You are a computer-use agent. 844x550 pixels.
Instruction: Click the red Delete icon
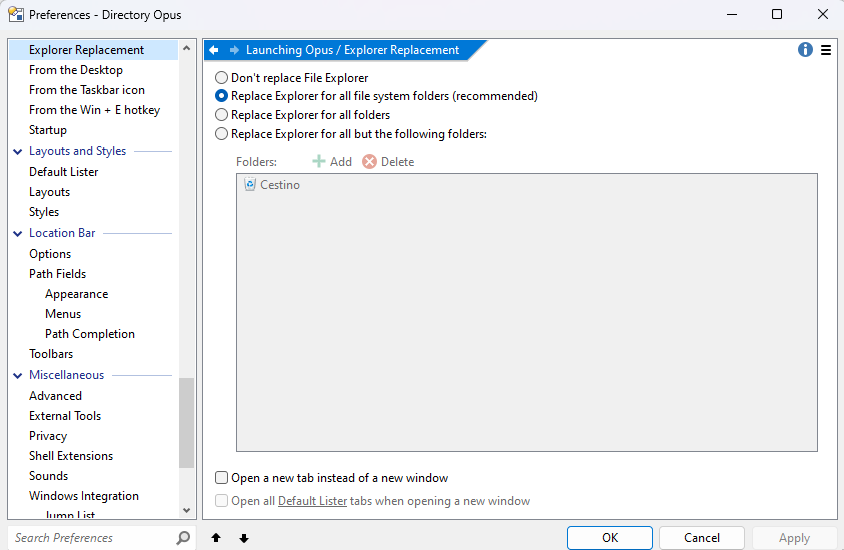369,161
